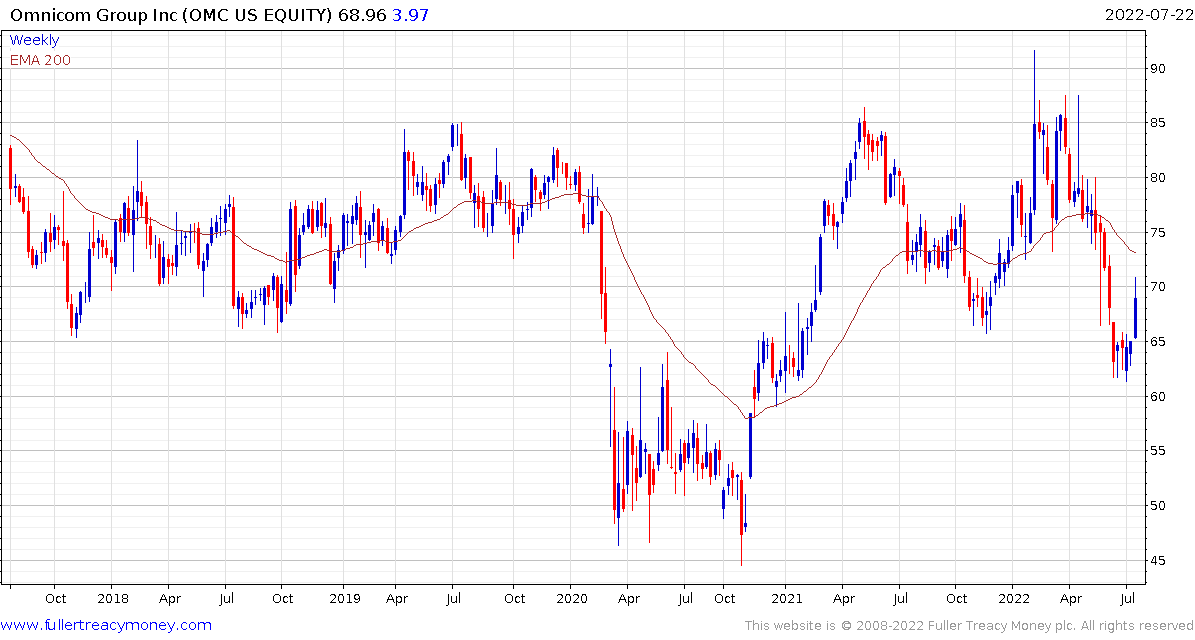Click the Omnicom Group Inc chart title
1195x640 pixels.
coord(171,14)
